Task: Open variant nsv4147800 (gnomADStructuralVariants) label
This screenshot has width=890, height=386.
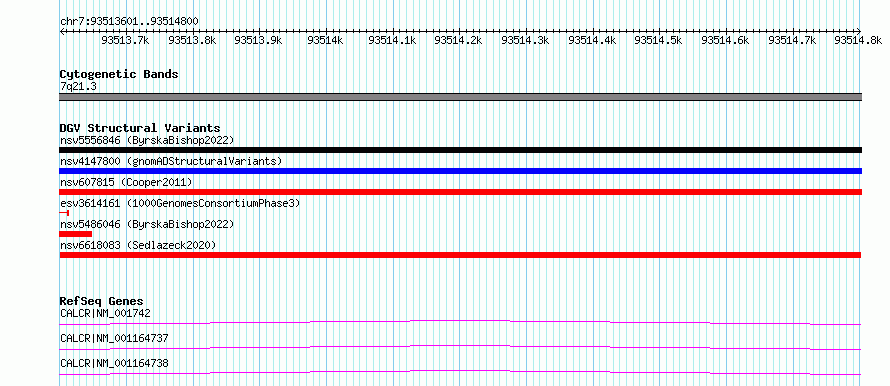Action: (171, 161)
